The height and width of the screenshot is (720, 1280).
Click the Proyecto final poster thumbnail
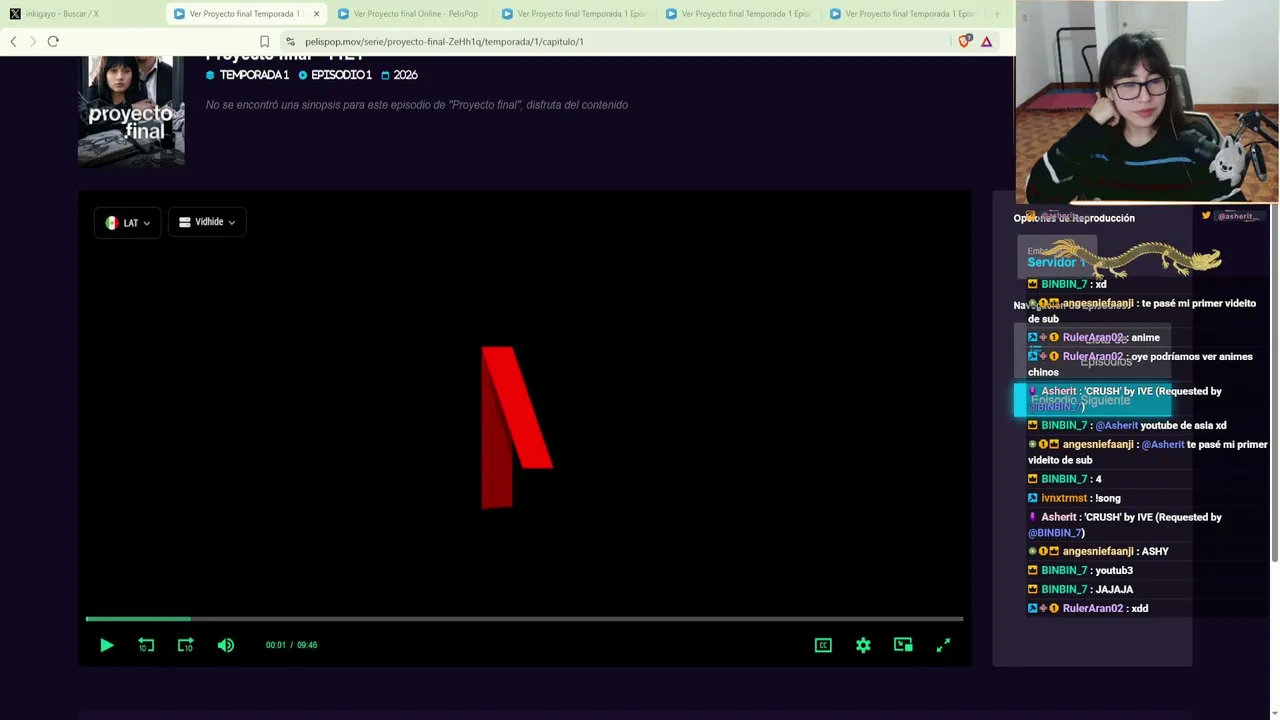click(131, 111)
